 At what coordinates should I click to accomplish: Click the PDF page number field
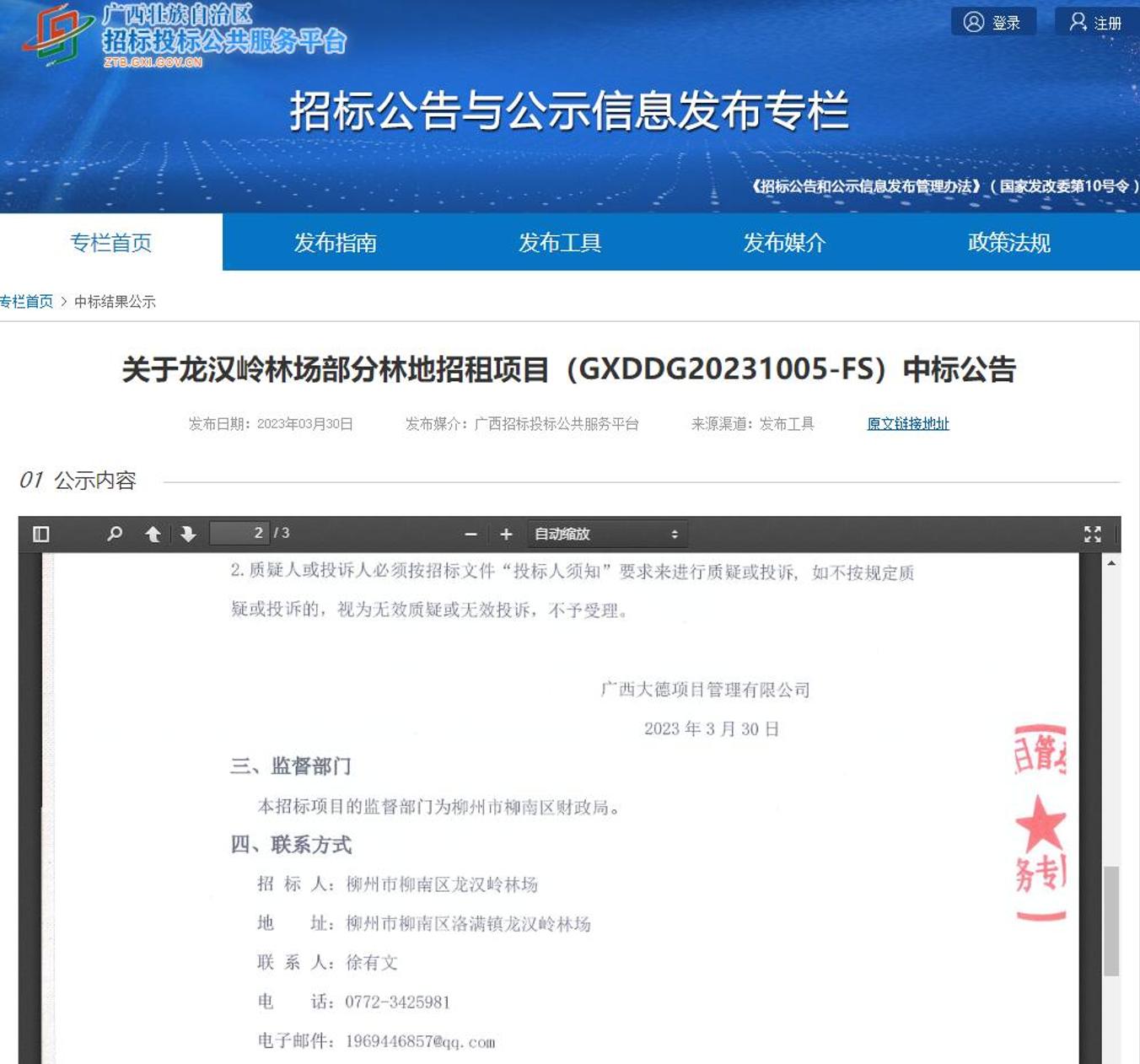click(x=239, y=533)
